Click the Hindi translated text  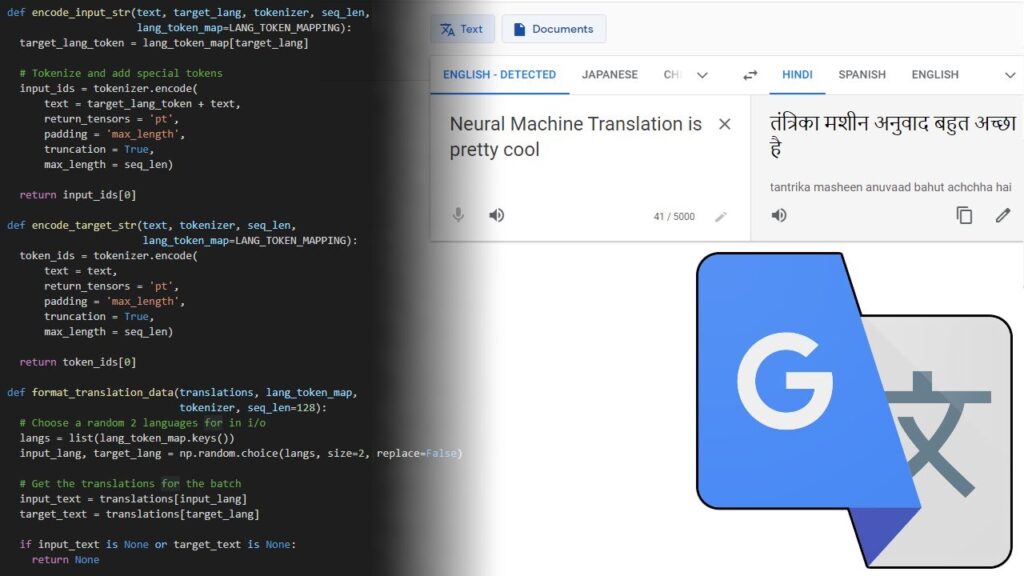coord(893,136)
